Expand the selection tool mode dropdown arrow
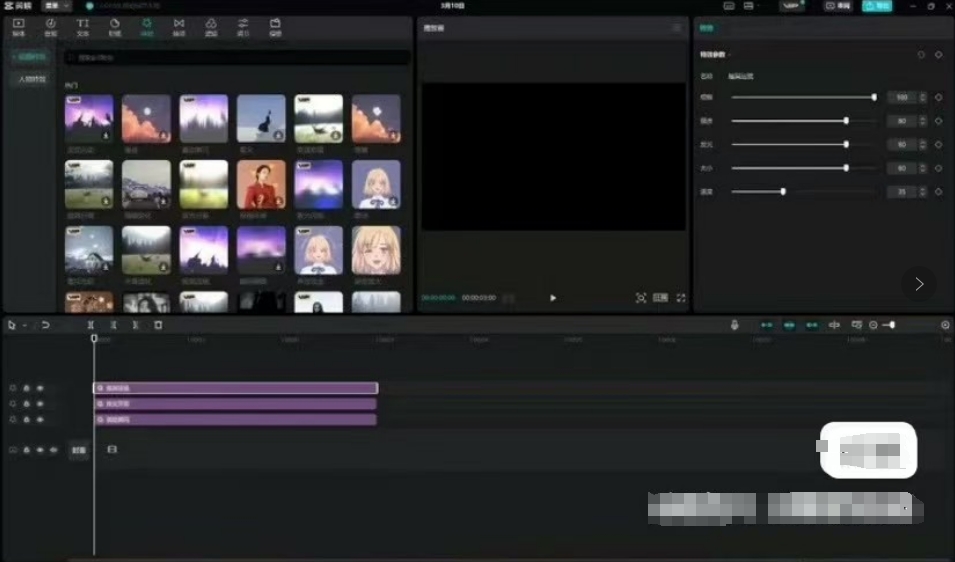 point(24,325)
